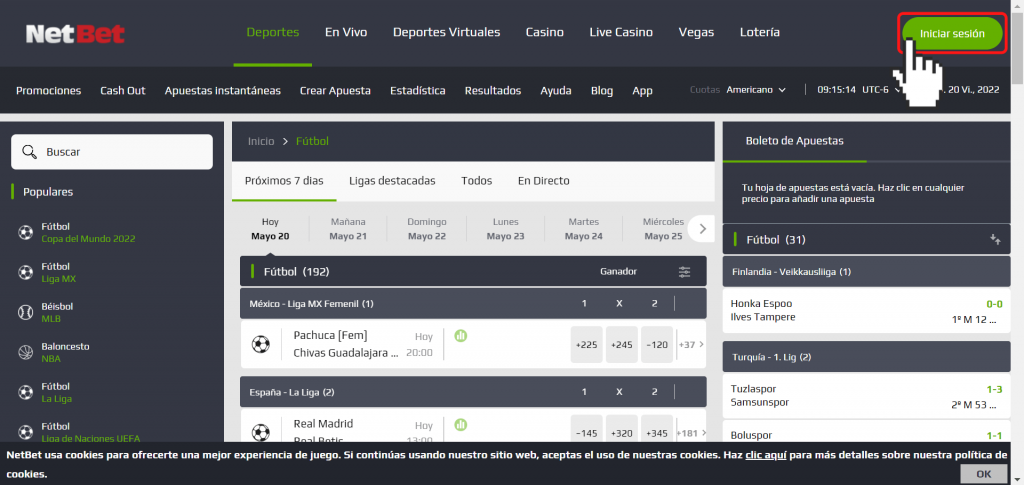Click the sort arrows icon in Fútbol (31)
Viewport: 1024px width, 485px height.
pyautogui.click(x=995, y=240)
